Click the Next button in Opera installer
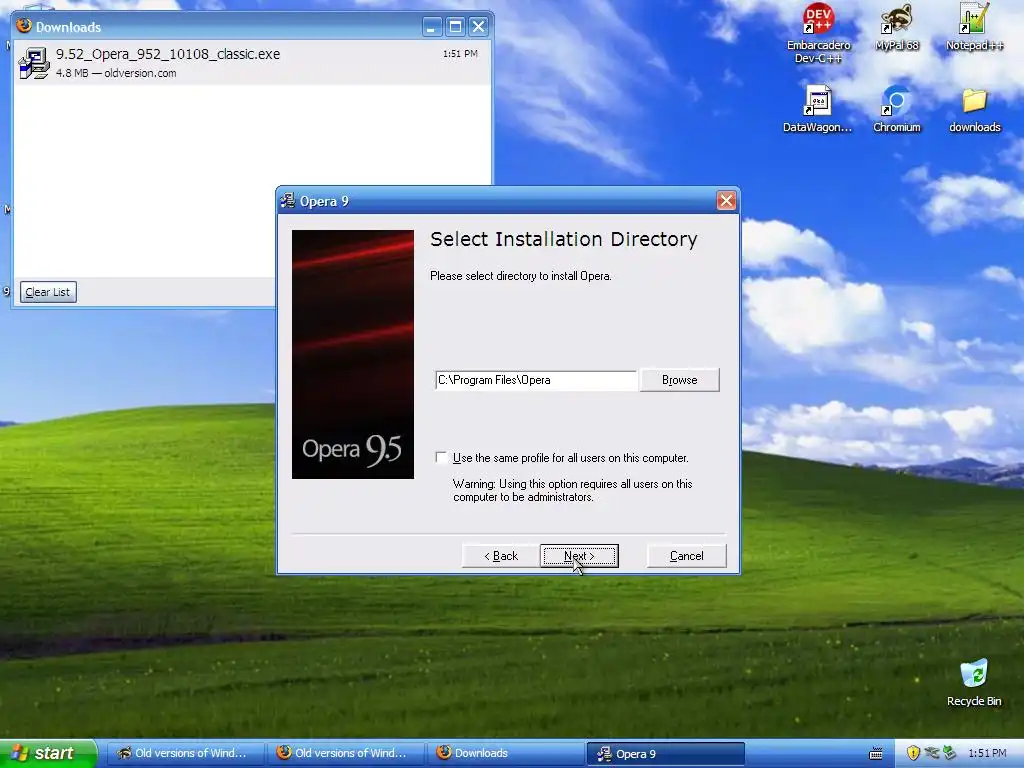This screenshot has height=768, width=1024. coord(579,556)
